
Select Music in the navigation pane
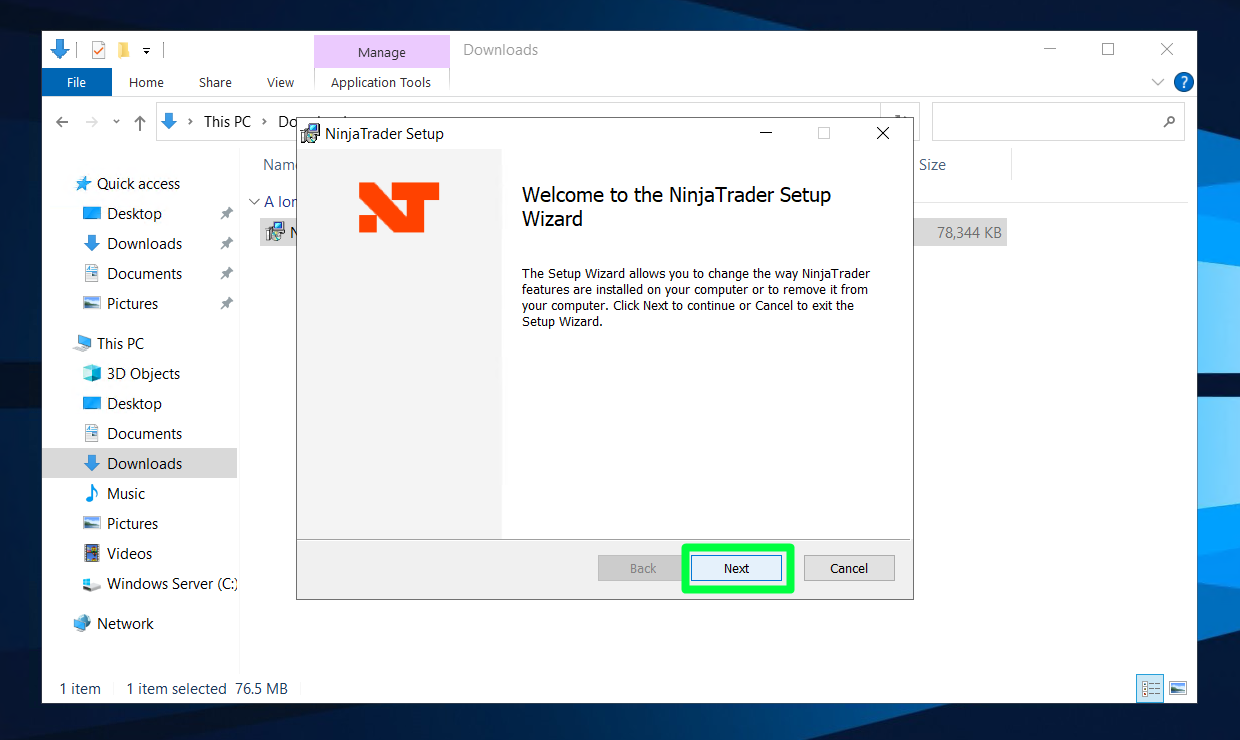(x=126, y=493)
